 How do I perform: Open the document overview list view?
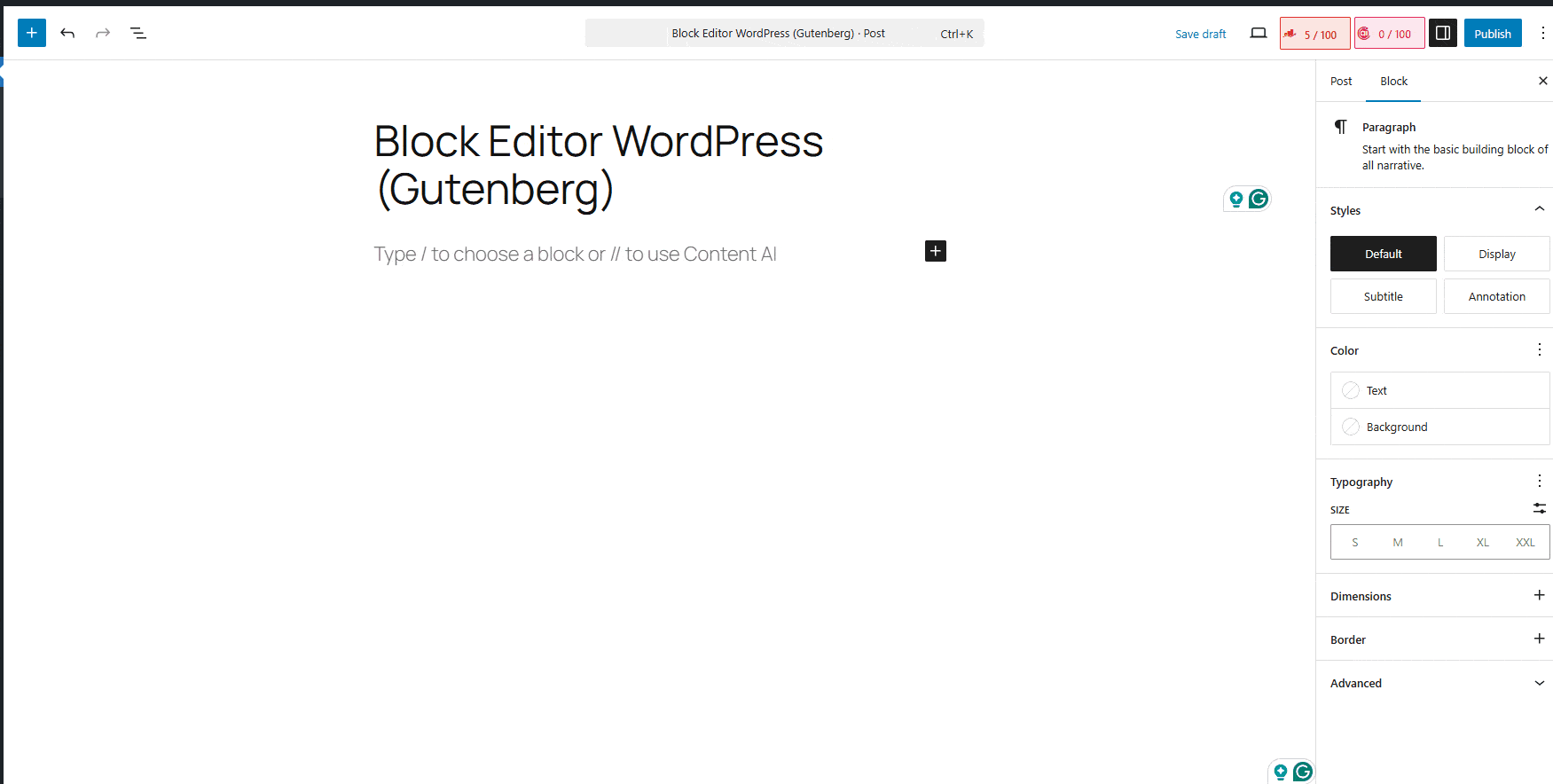point(138,33)
